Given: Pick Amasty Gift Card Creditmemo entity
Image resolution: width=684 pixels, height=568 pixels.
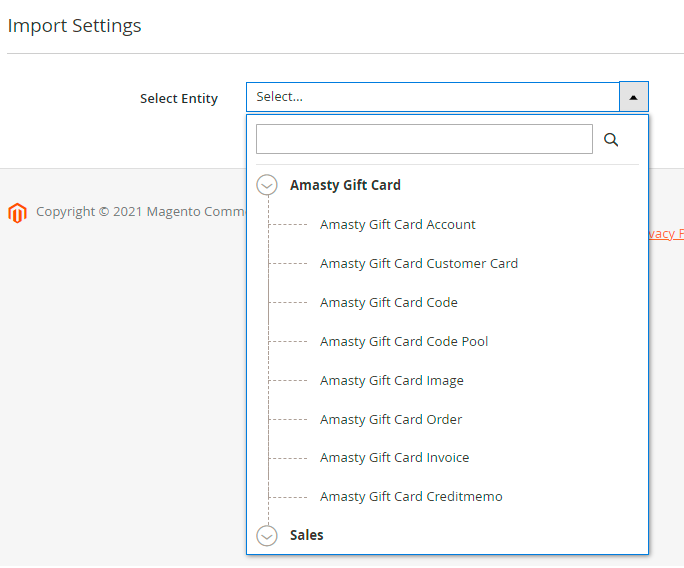Looking at the screenshot, I should coord(411,497).
